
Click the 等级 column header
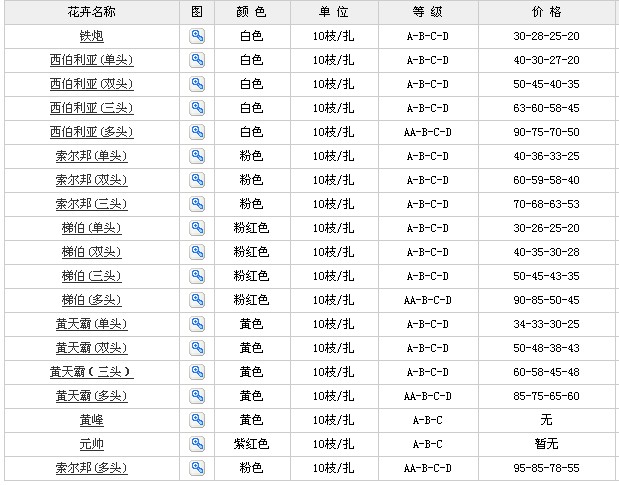coord(428,12)
